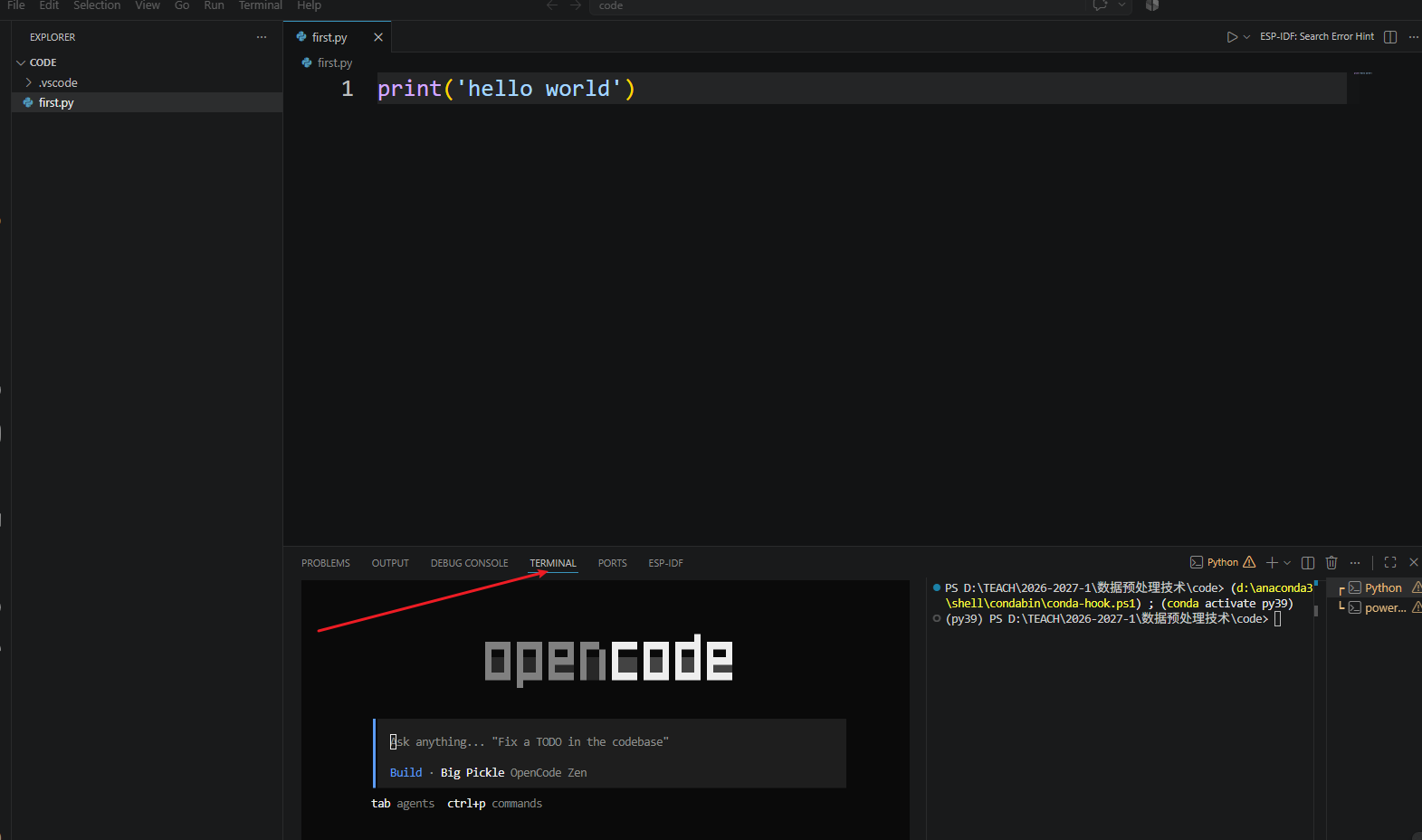Expand the chat dropdown chevron in title bar
1422x840 pixels.
click(x=1121, y=5)
